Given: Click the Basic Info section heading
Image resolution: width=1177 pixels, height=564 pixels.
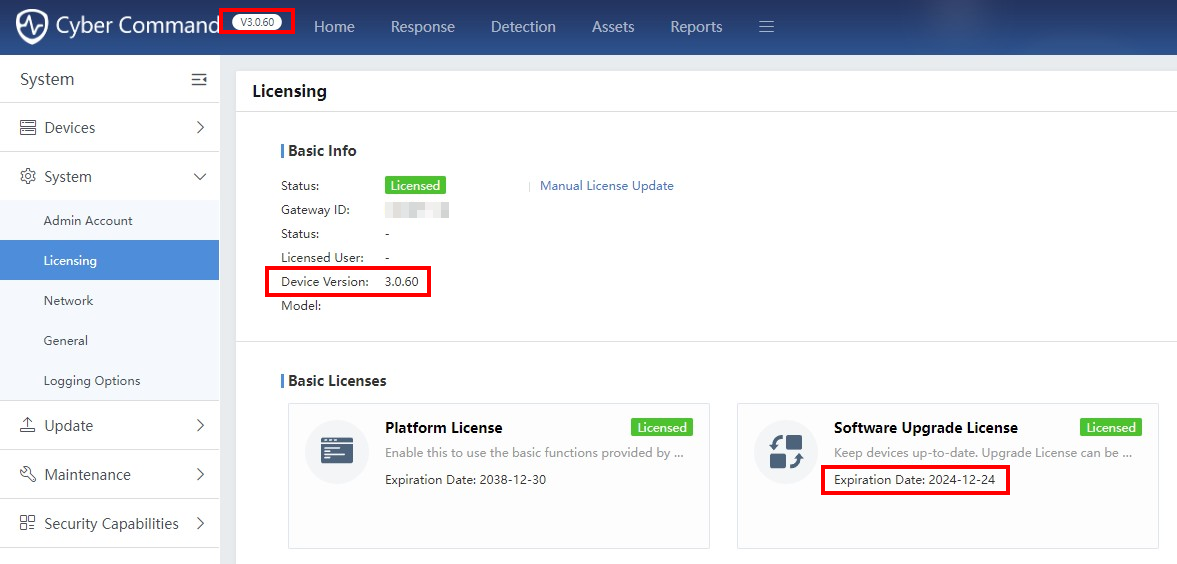Looking at the screenshot, I should click(x=322, y=151).
